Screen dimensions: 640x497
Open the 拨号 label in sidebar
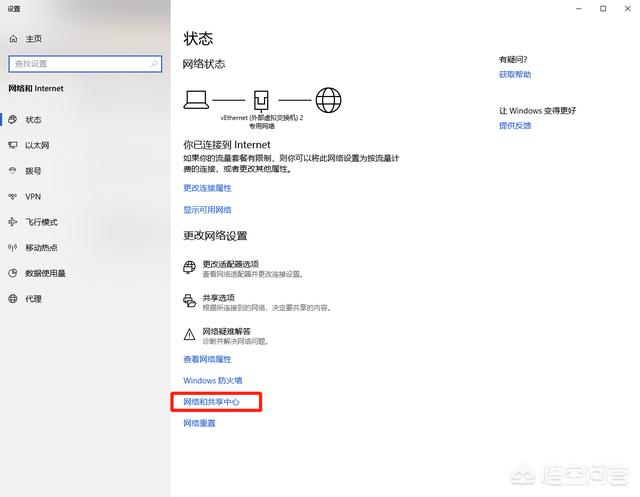point(33,171)
